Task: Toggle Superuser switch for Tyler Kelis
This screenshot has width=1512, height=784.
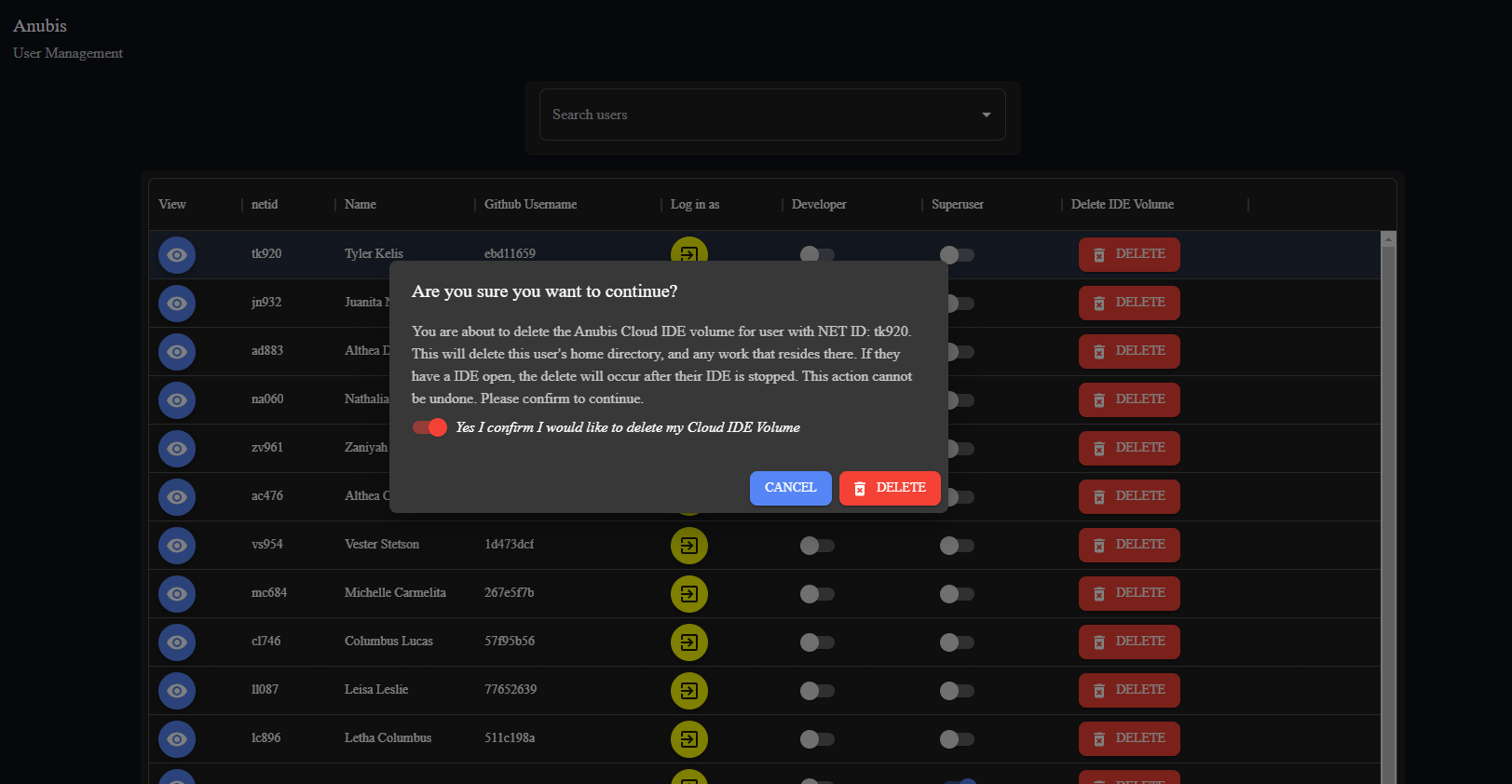Action: (957, 254)
